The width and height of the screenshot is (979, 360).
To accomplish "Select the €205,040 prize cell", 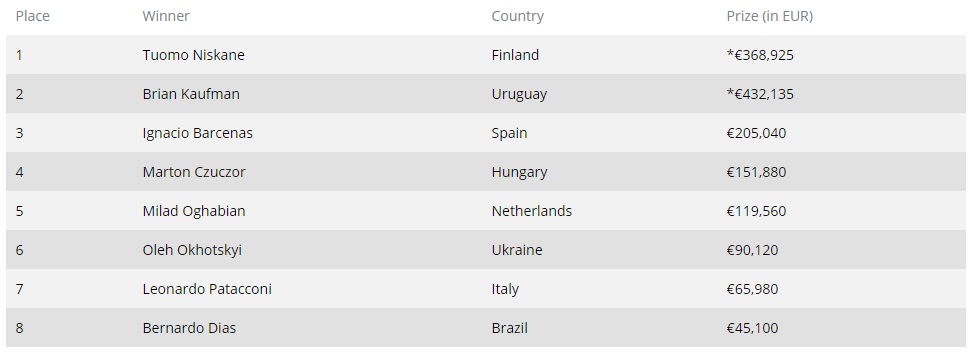I will [x=756, y=133].
